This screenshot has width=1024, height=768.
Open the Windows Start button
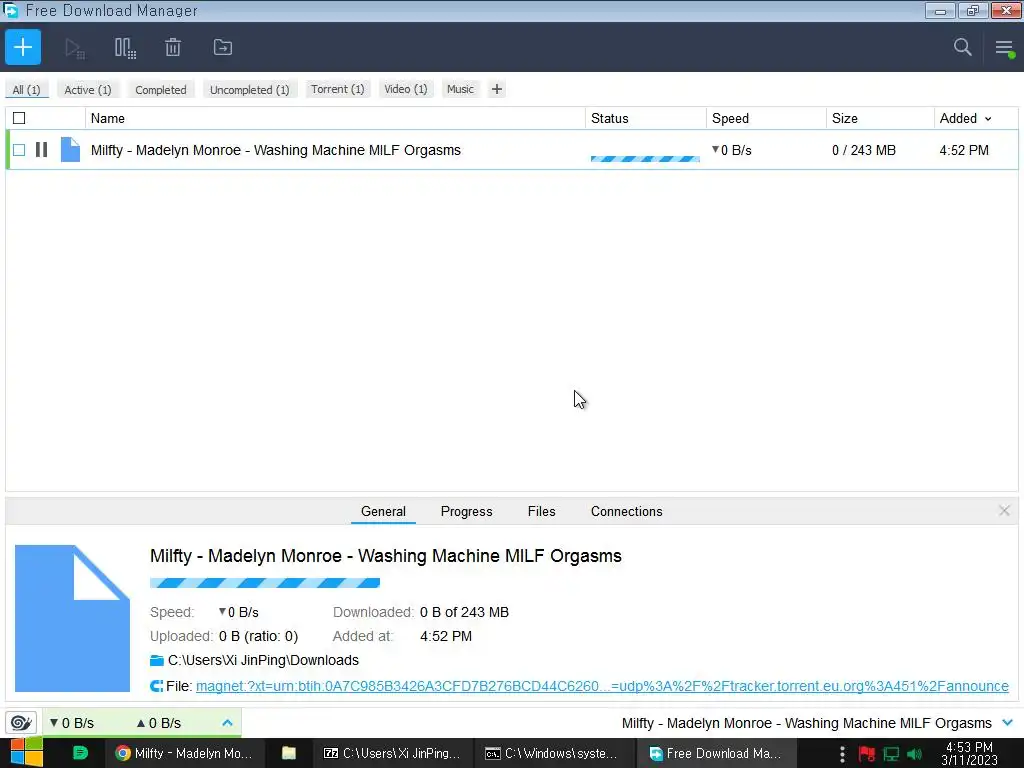pos(26,752)
